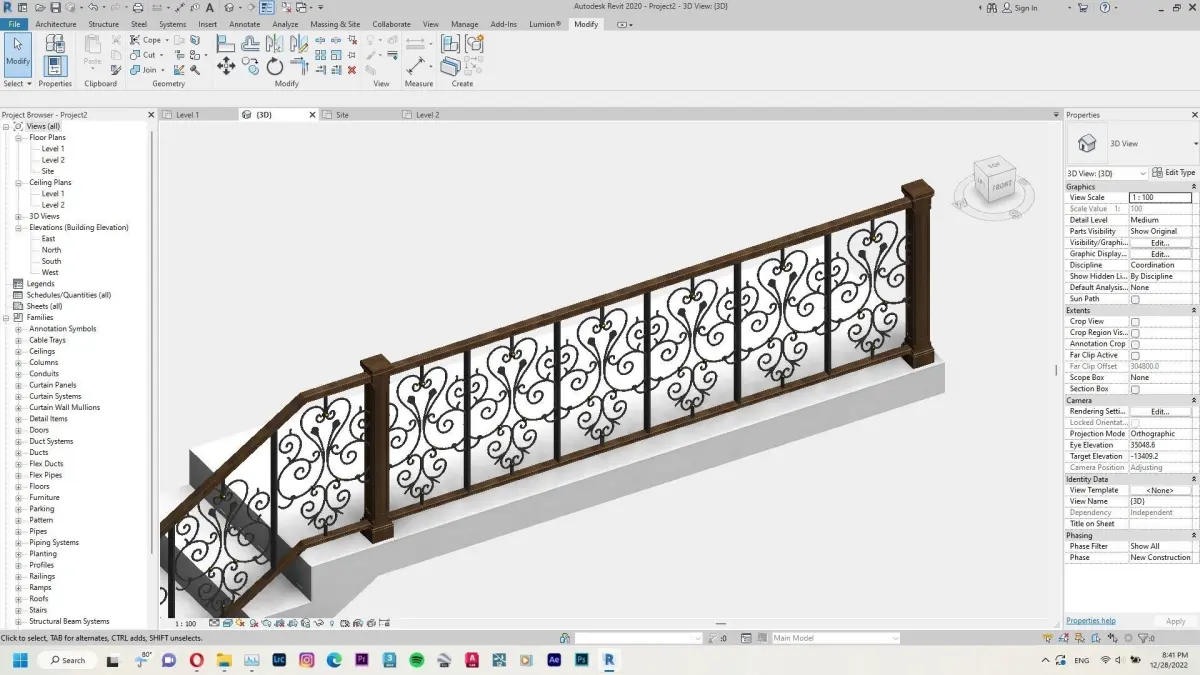Viewport: 1200px width, 675px height.
Task: Open Photoshop from the Windows taskbar
Action: click(581, 660)
